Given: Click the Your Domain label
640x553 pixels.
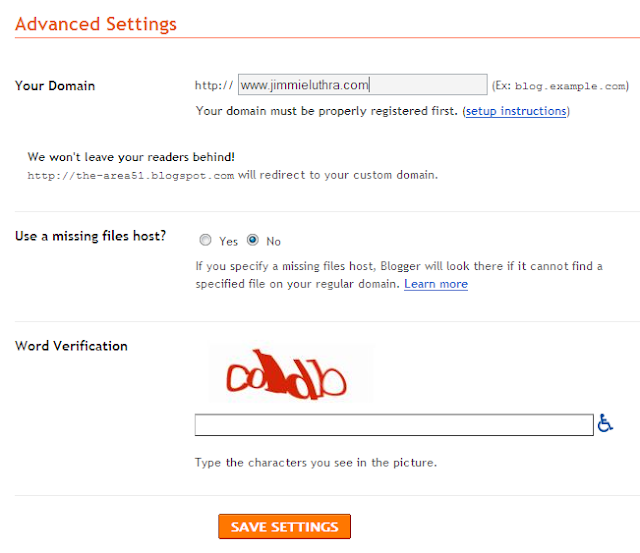Looking at the screenshot, I should [55, 86].
